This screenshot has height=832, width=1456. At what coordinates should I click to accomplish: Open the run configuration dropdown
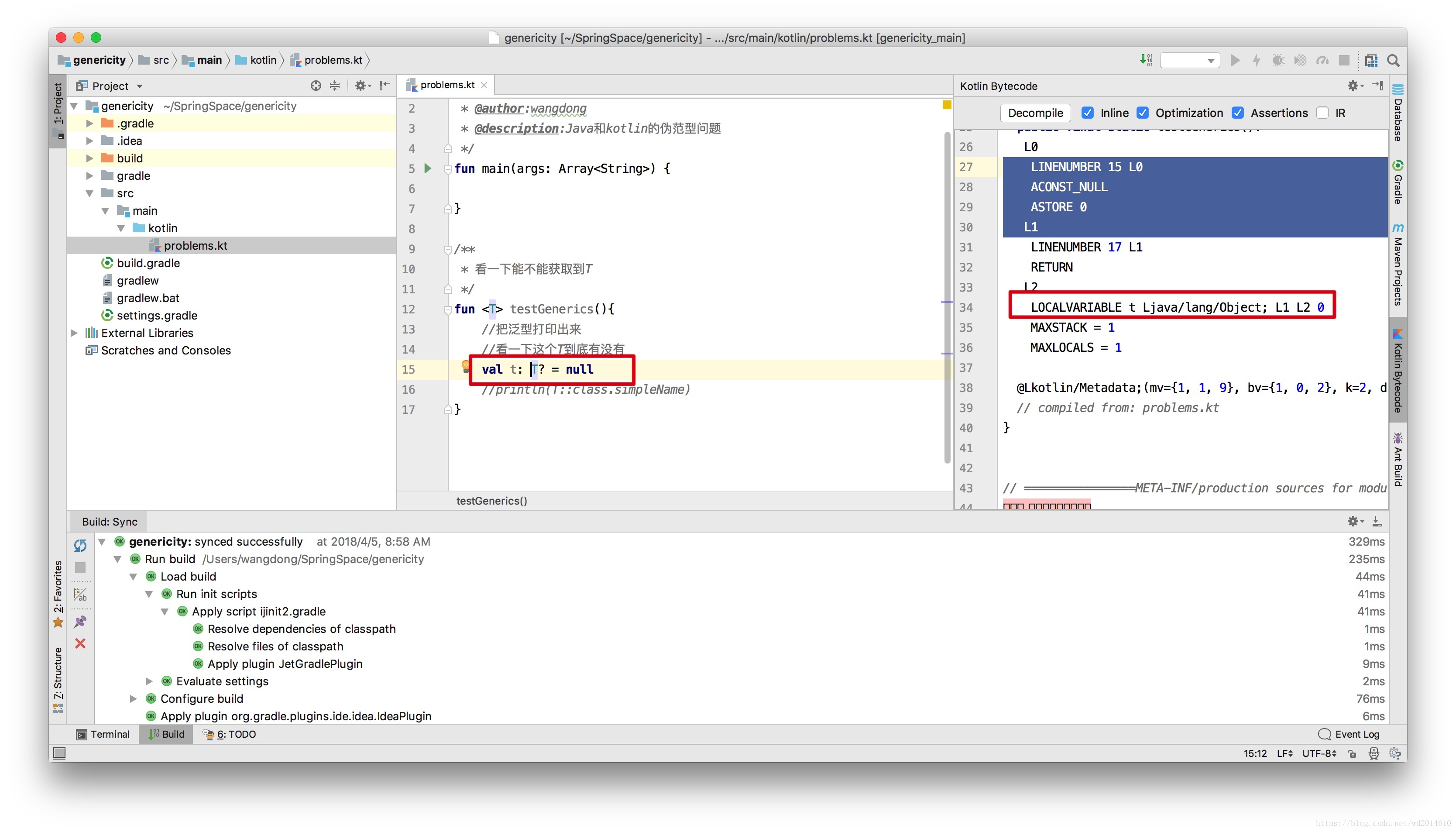point(1190,60)
